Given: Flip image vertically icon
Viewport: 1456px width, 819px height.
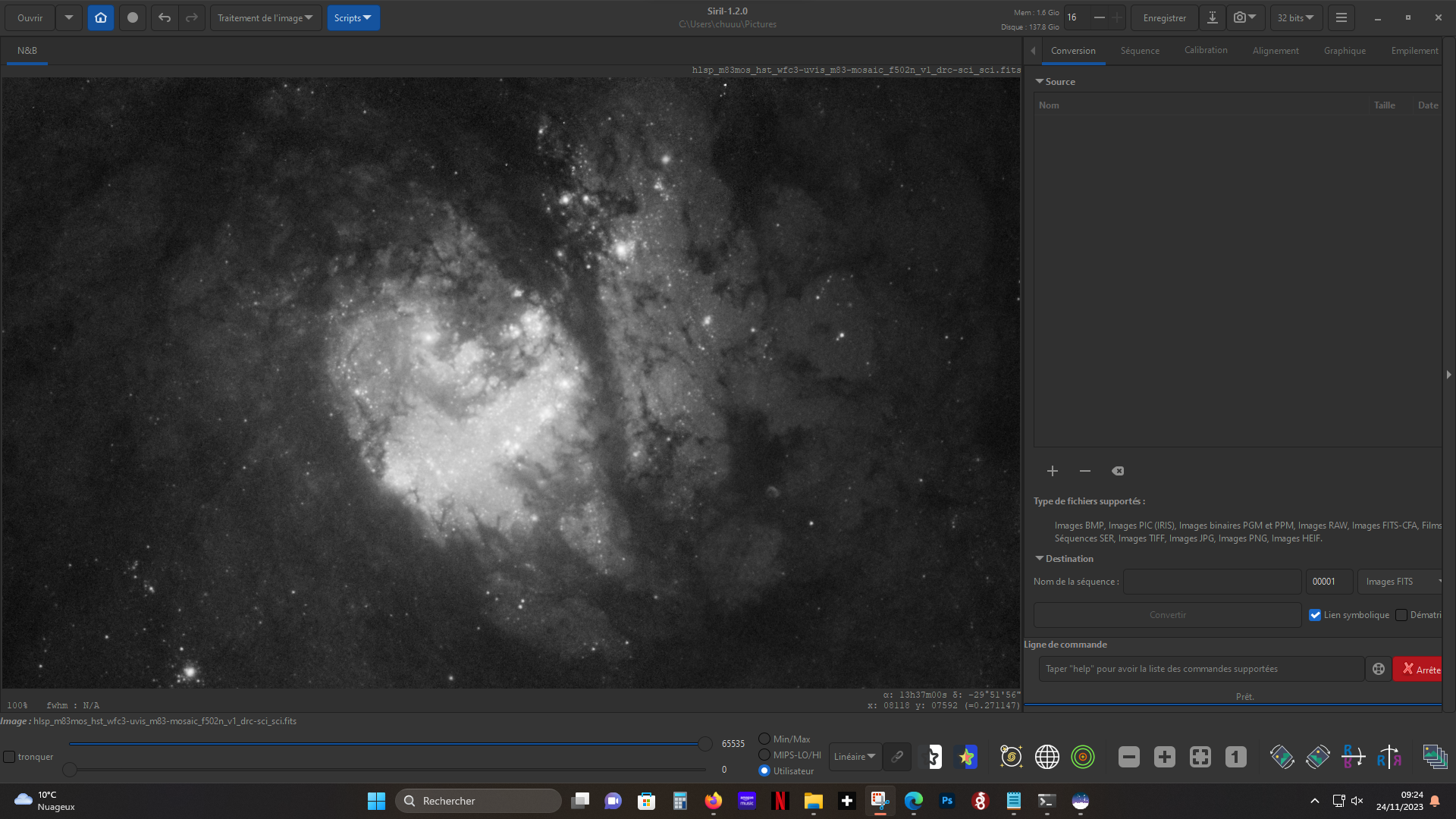Looking at the screenshot, I should [1354, 757].
